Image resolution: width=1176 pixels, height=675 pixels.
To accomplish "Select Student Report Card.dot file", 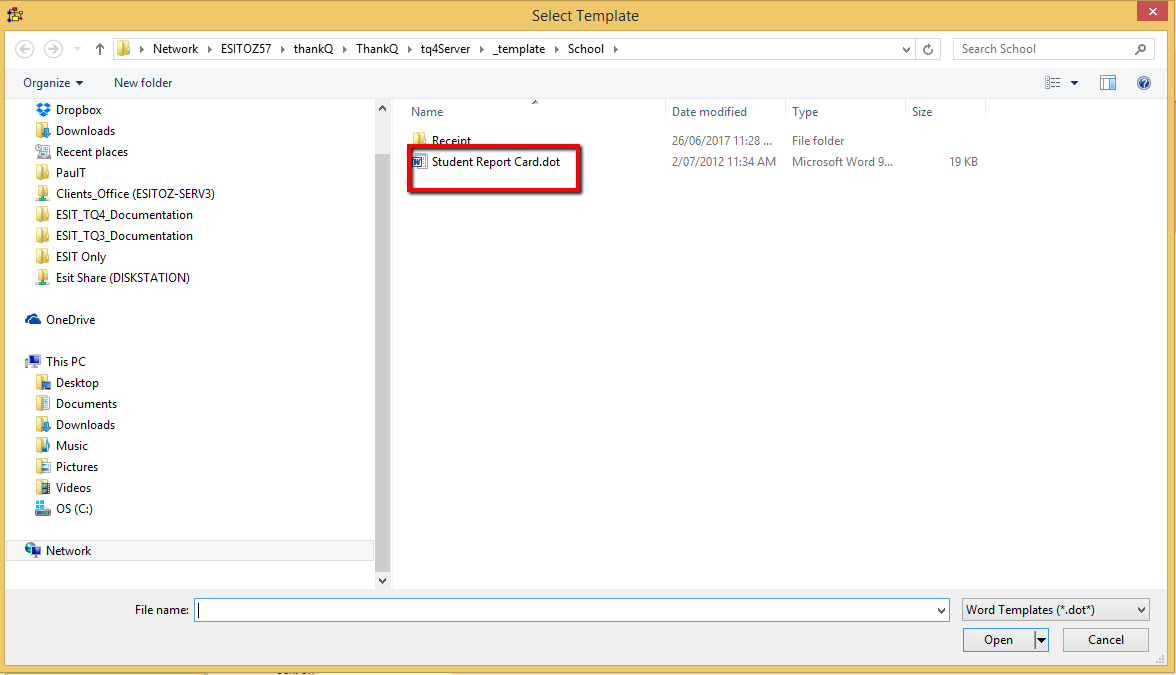I will pyautogui.click(x=495, y=162).
